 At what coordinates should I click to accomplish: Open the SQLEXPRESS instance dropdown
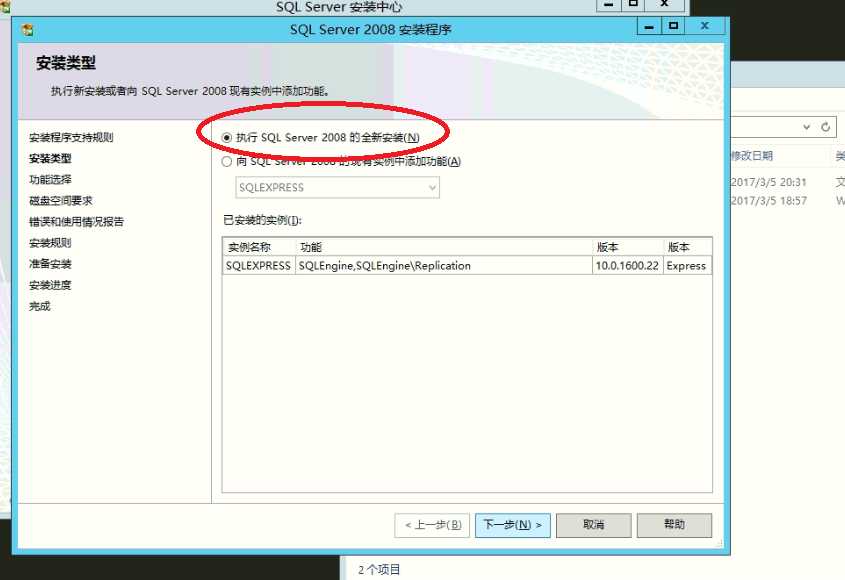[337, 188]
